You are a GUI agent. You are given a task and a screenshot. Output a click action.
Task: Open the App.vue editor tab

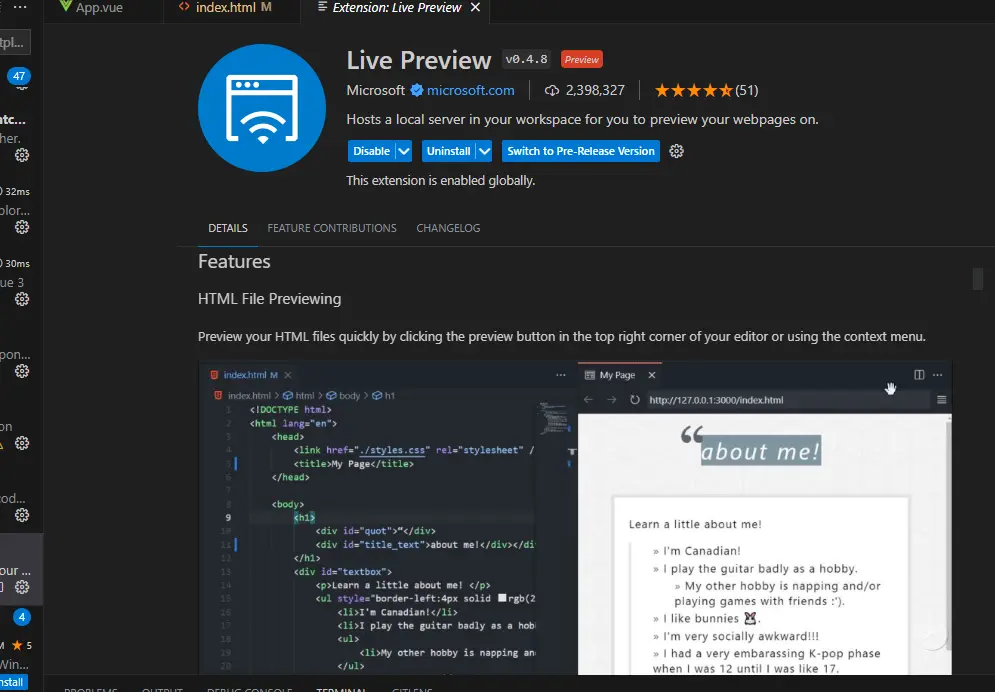[x=91, y=8]
